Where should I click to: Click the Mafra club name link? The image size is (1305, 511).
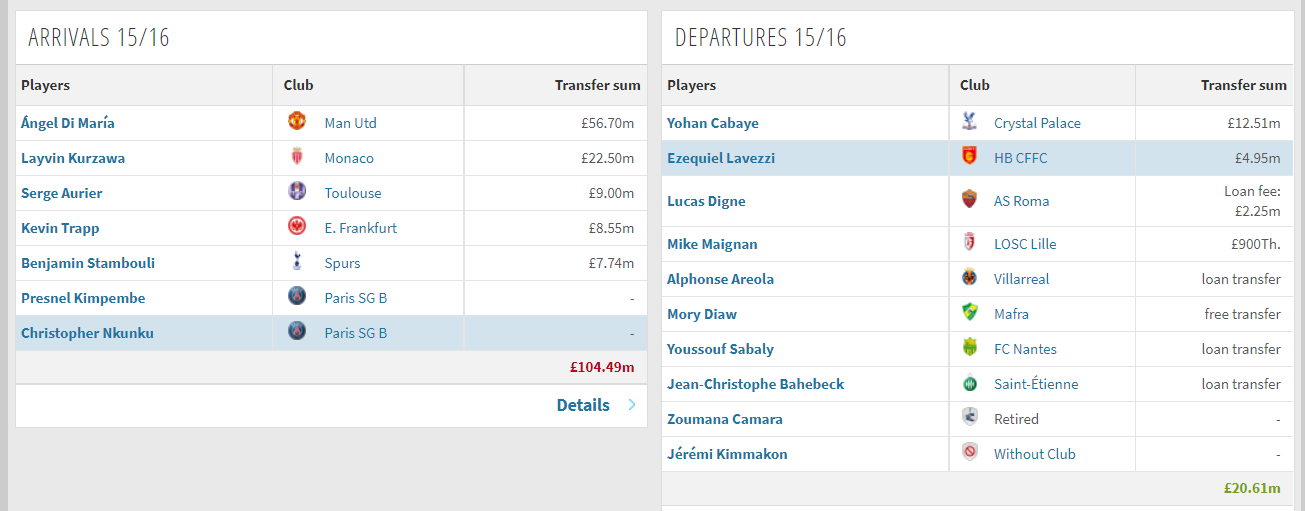click(1011, 314)
